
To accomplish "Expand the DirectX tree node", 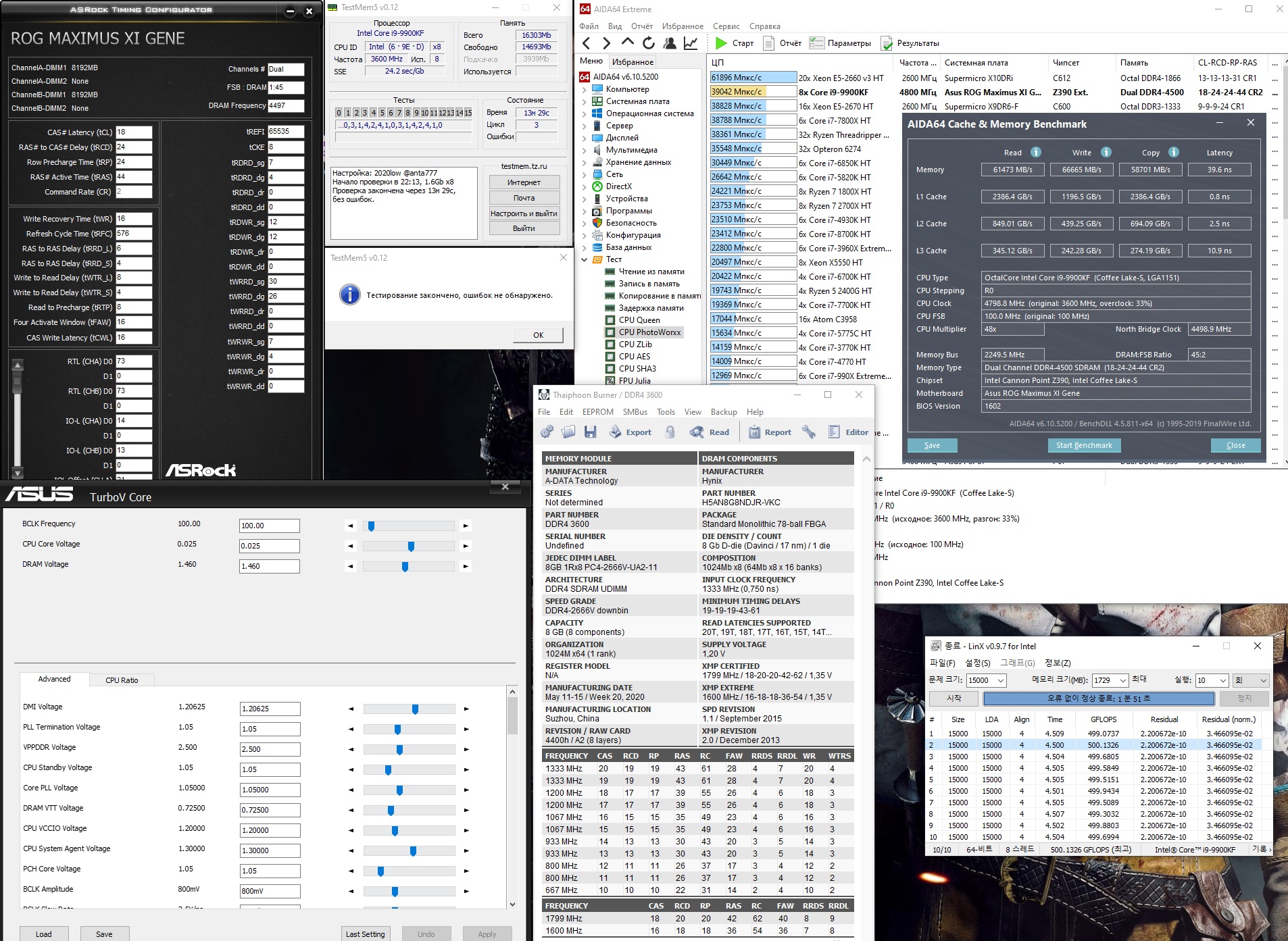I will (x=585, y=186).
